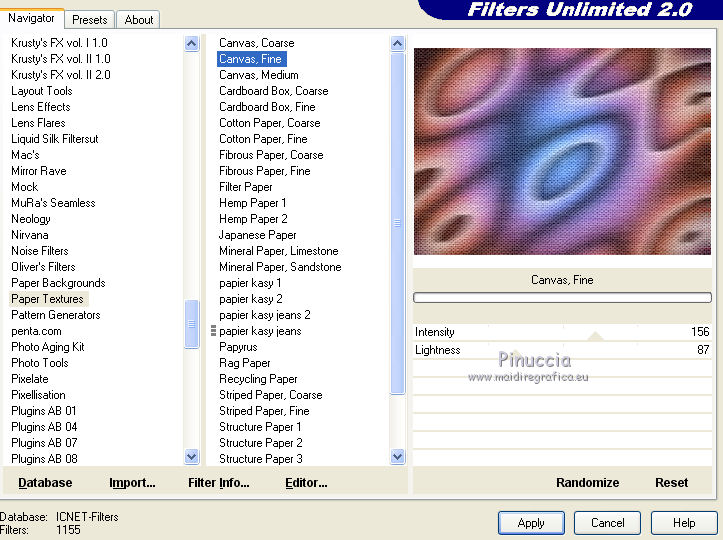Choose Structure Paper 2
The width and height of the screenshot is (723, 540).
[261, 443]
